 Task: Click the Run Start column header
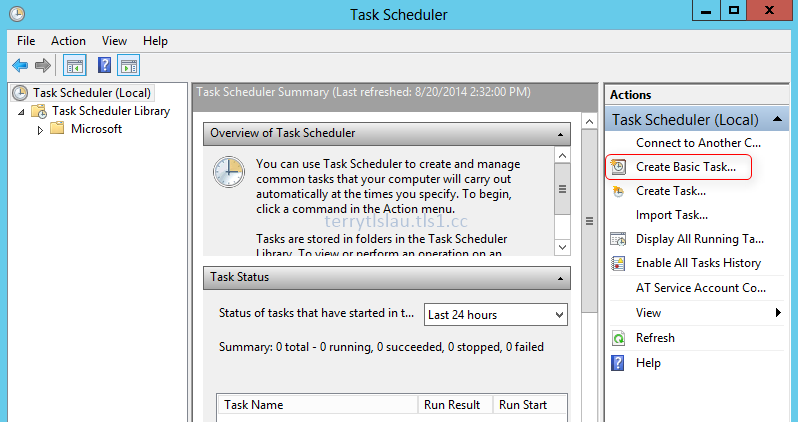click(530, 405)
